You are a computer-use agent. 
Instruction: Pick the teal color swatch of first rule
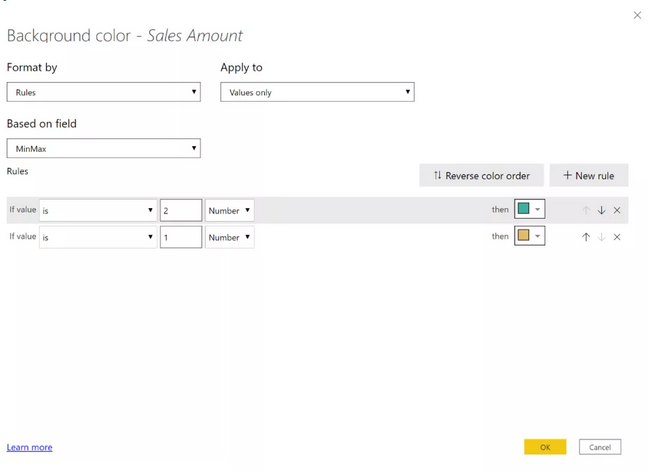point(524,209)
